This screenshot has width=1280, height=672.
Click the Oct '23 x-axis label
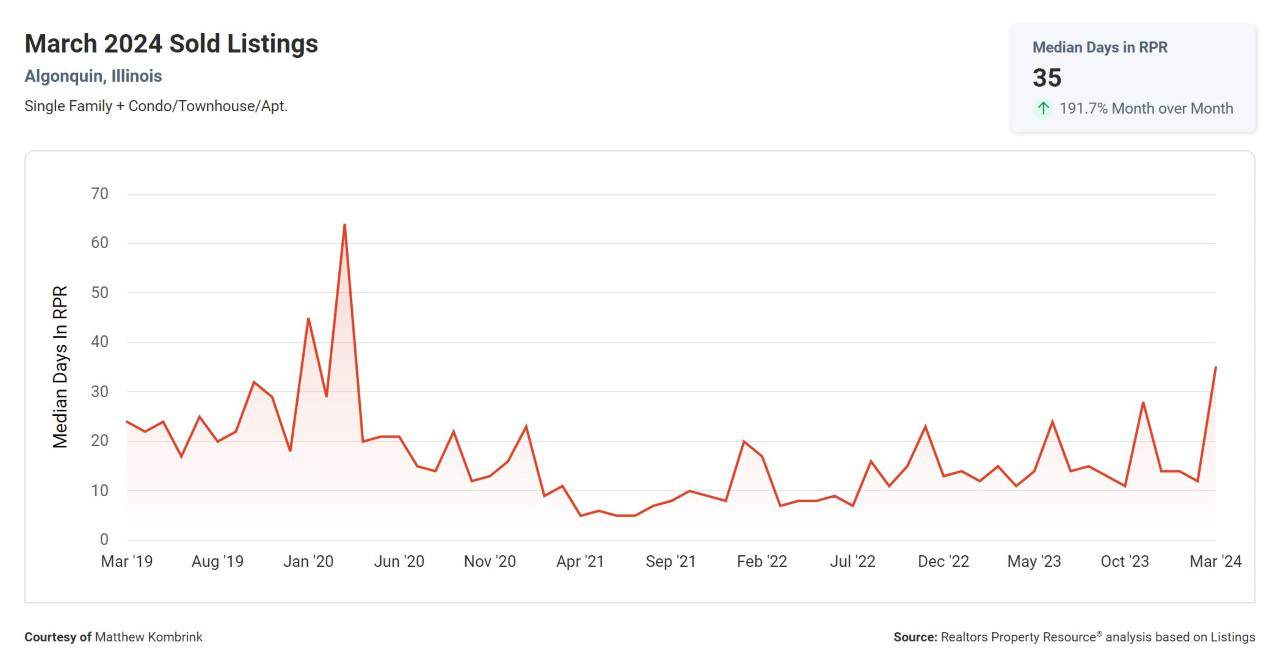[1125, 562]
